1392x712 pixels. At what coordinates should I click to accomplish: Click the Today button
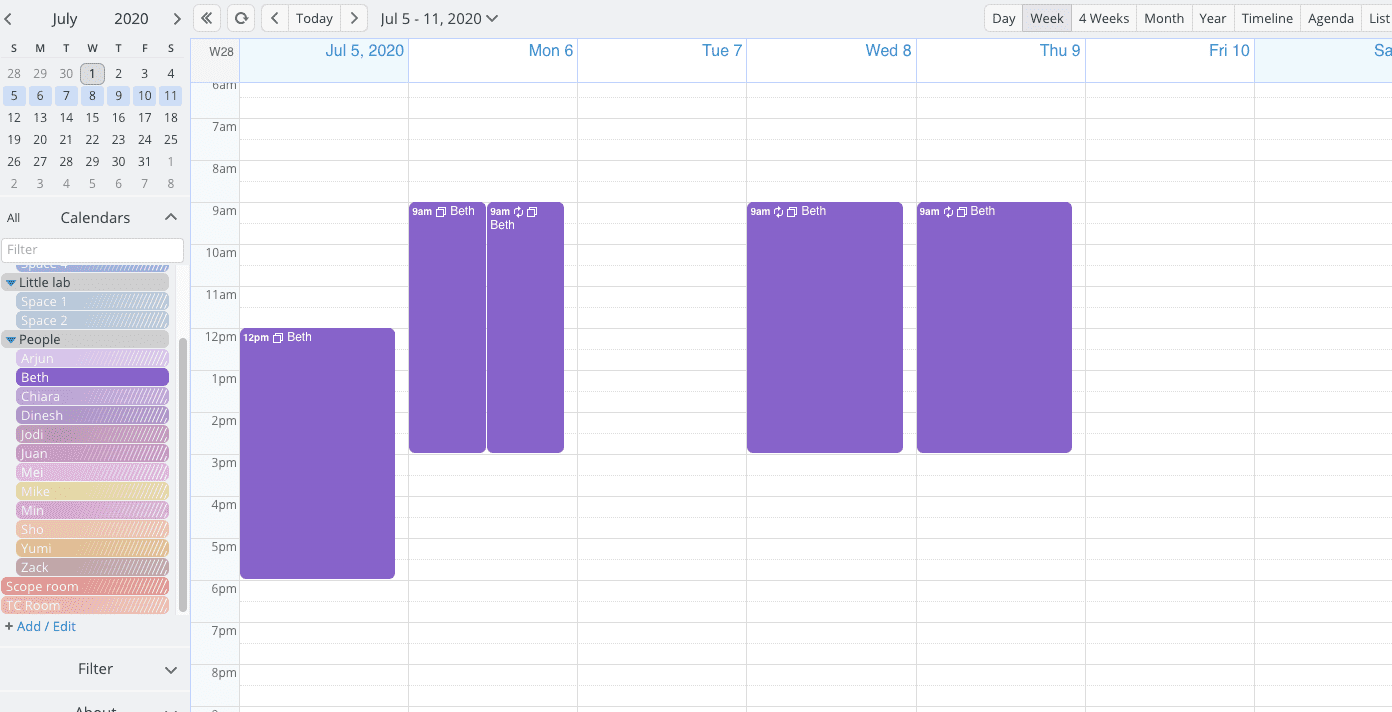tap(314, 18)
